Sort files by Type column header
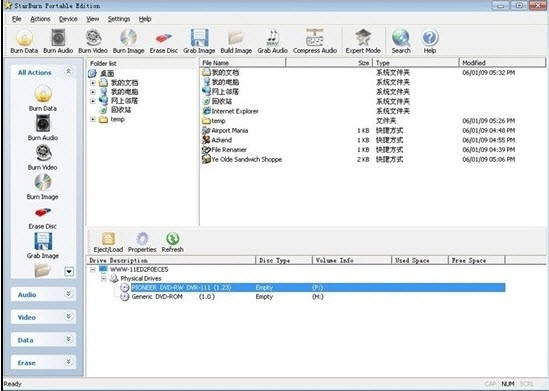549x391 pixels. click(416, 63)
